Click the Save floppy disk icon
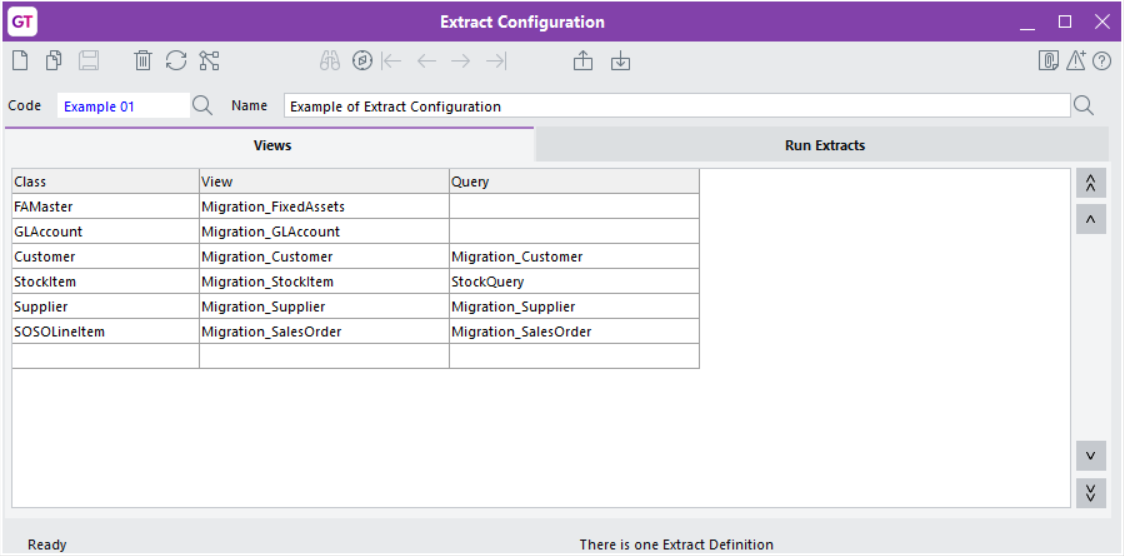Image resolution: width=1124 pixels, height=556 pixels. [88, 61]
